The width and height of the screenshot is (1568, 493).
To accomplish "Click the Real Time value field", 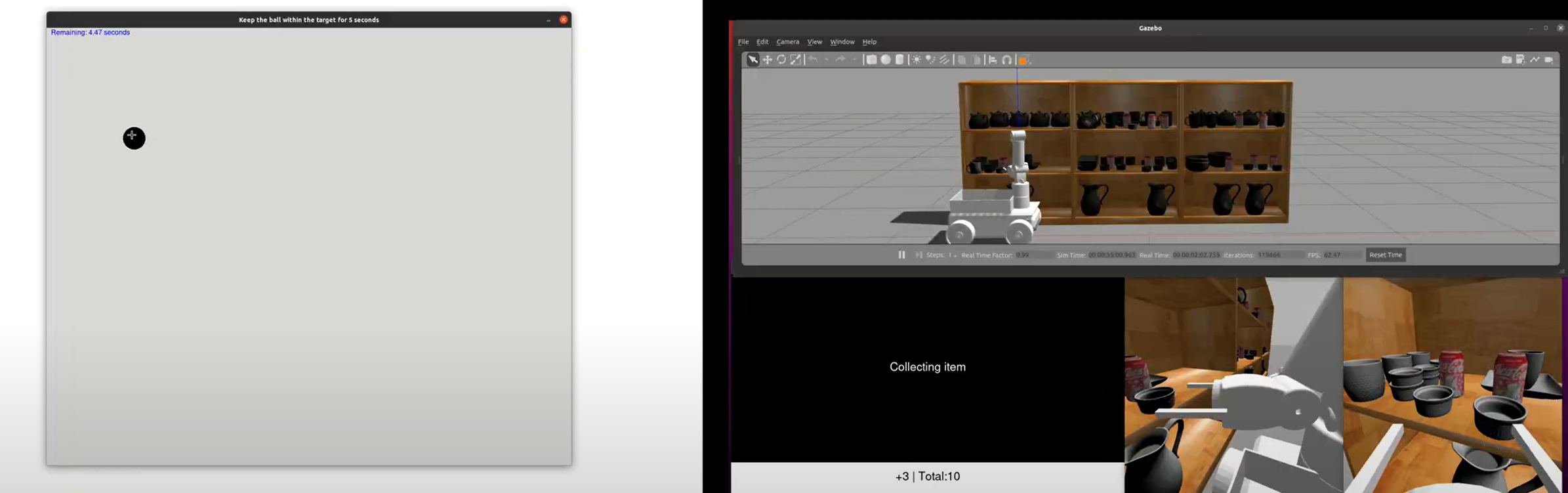I will [1197, 255].
